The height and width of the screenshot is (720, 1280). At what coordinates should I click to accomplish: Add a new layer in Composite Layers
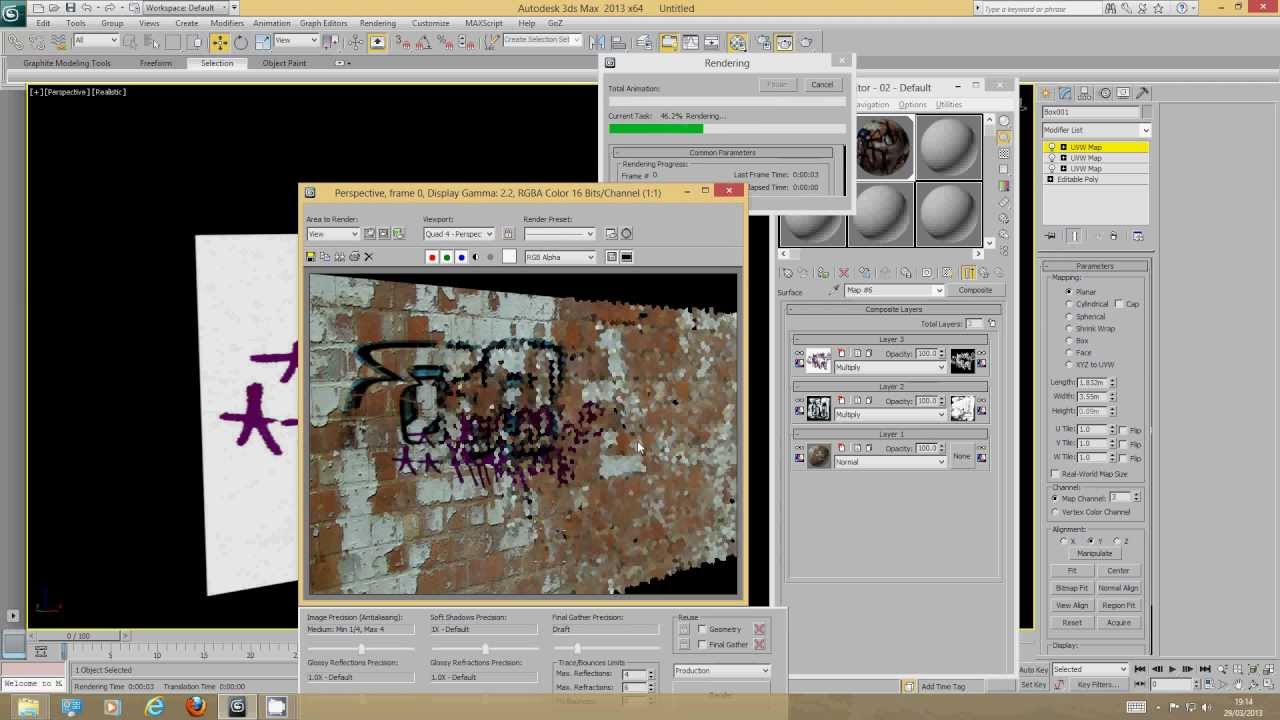tap(992, 324)
